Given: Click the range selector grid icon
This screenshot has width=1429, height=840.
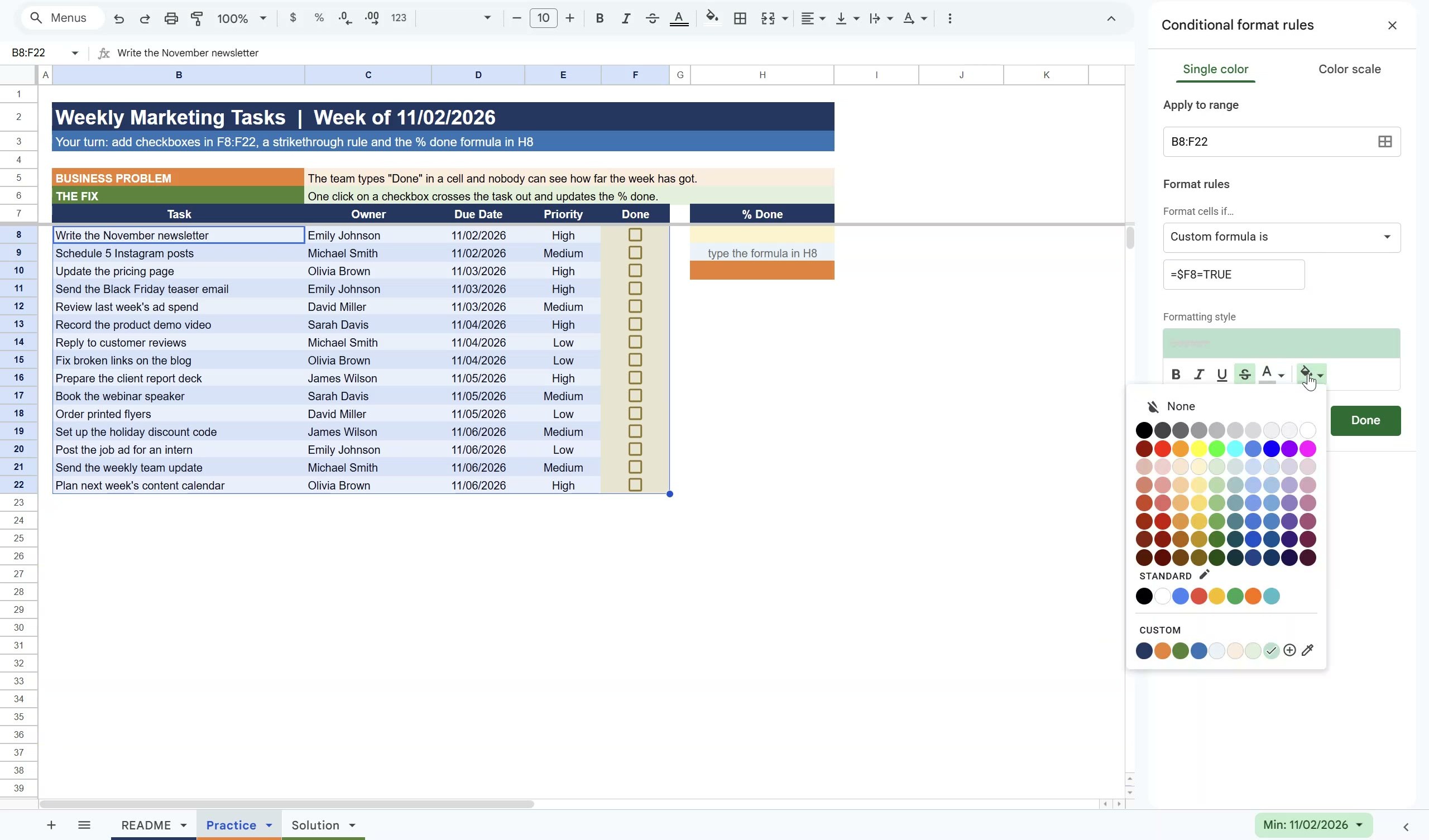Looking at the screenshot, I should tap(1385, 142).
